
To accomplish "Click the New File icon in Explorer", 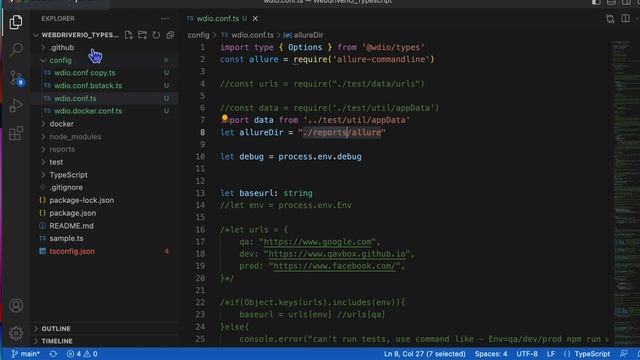I will click(129, 35).
